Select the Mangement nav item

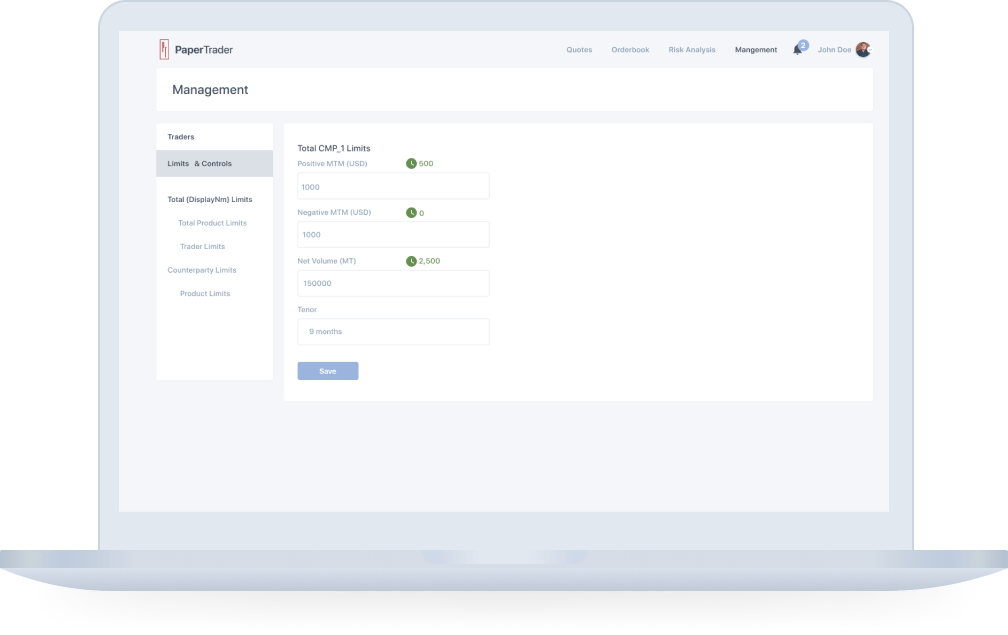click(756, 49)
